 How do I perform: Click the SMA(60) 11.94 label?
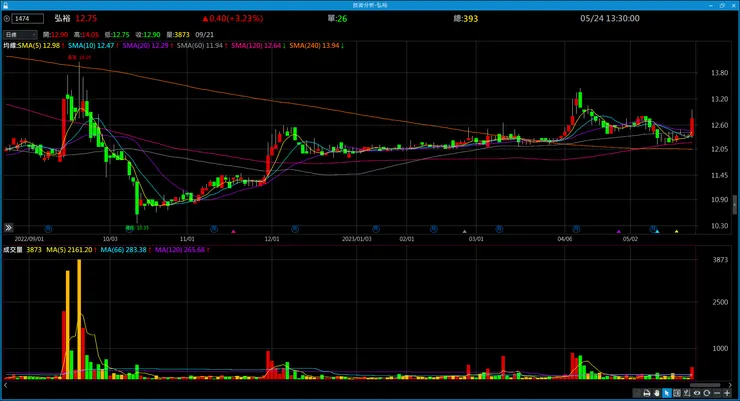(x=202, y=45)
